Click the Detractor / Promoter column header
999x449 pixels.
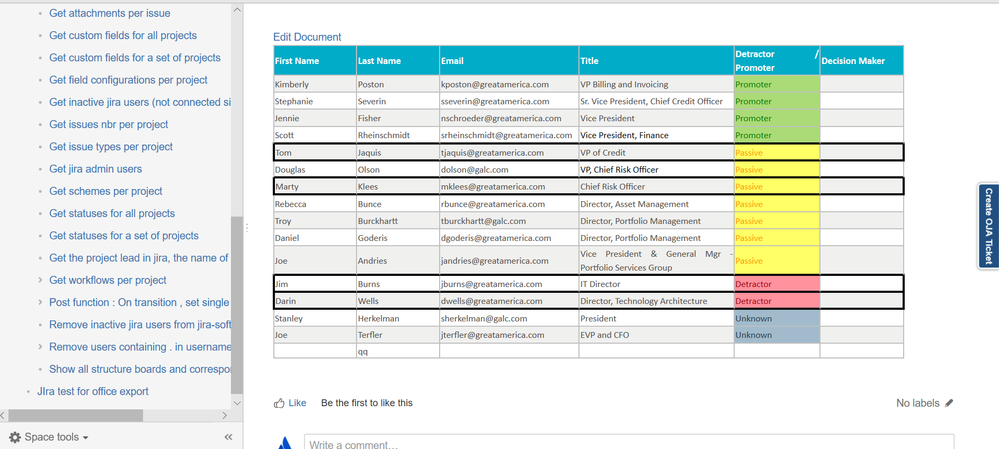click(x=777, y=61)
